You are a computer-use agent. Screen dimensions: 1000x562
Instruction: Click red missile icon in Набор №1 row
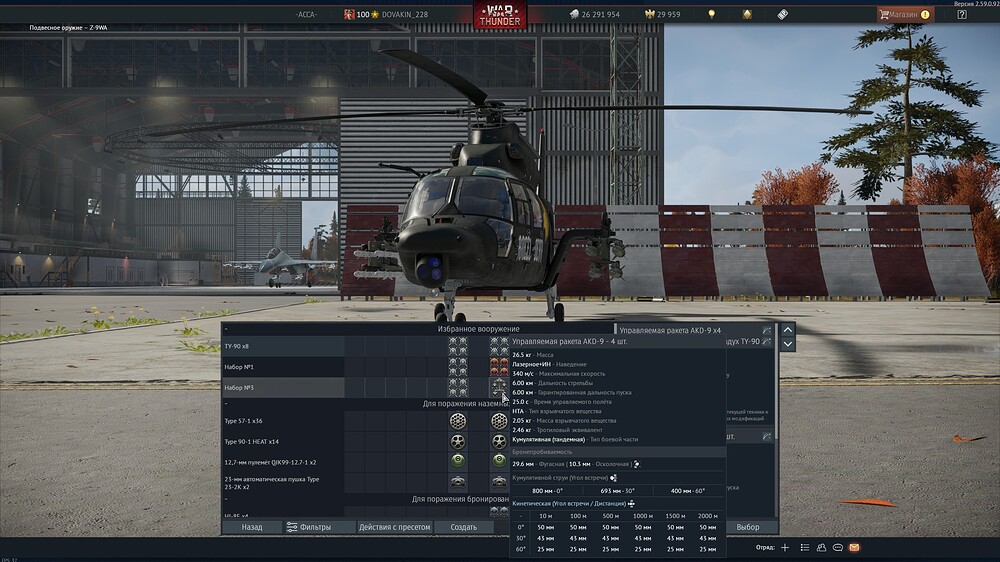click(x=499, y=367)
